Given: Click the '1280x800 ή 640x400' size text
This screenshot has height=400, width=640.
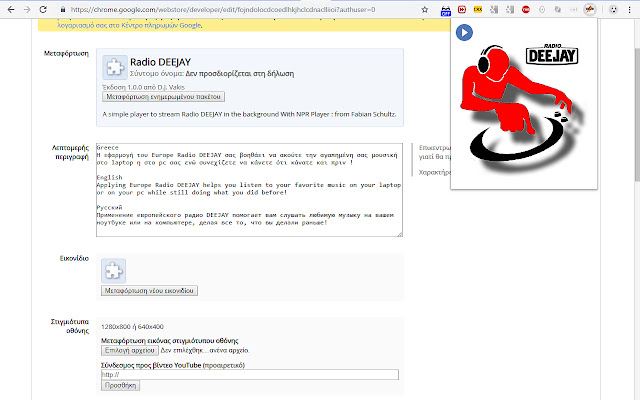Looking at the screenshot, I should [x=132, y=327].
